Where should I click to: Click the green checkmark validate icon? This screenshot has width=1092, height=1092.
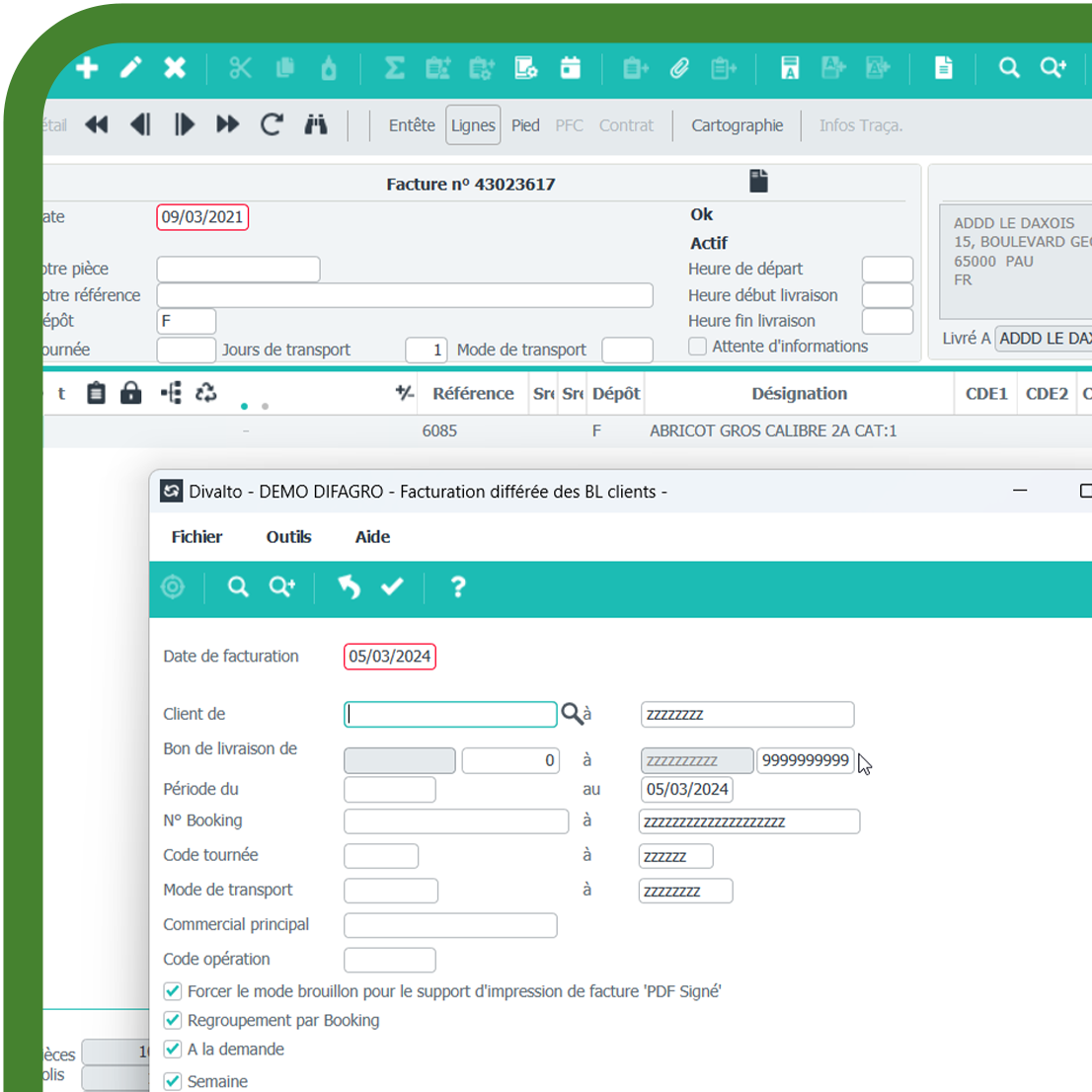pos(392,586)
